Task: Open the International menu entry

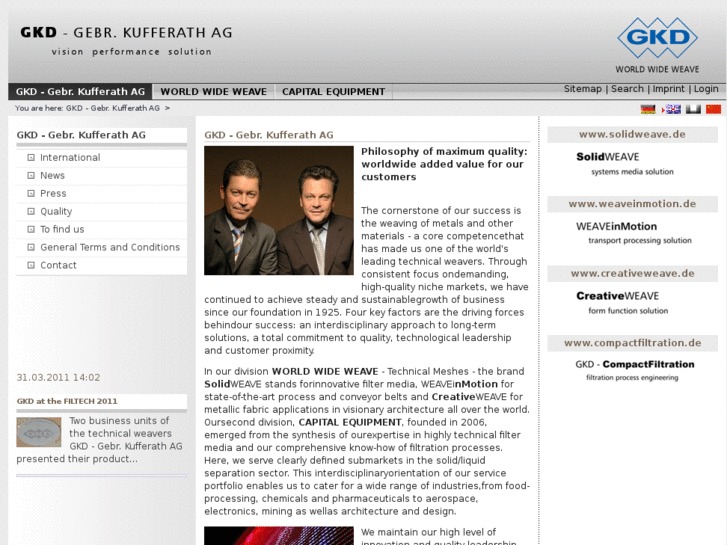Action: click(x=70, y=158)
